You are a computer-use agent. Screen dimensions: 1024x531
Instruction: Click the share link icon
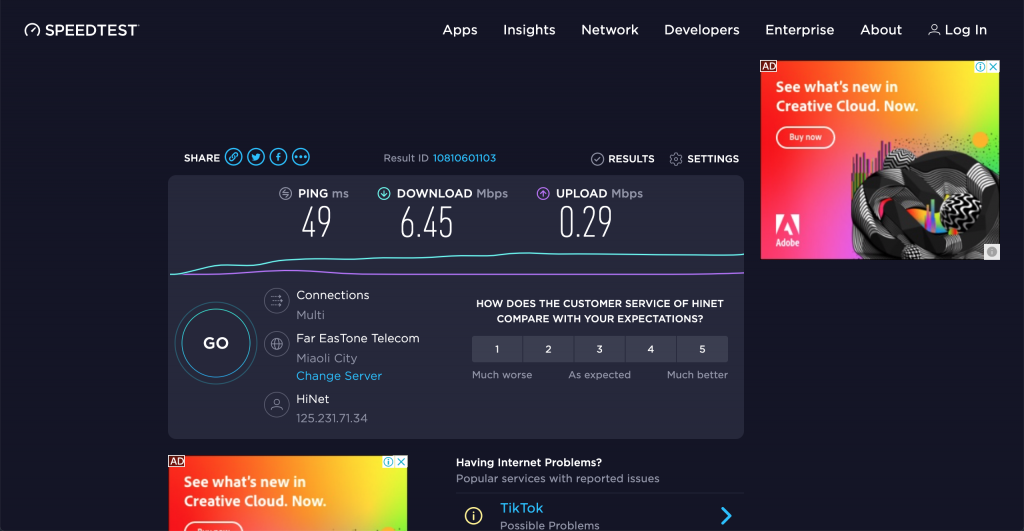[233, 157]
